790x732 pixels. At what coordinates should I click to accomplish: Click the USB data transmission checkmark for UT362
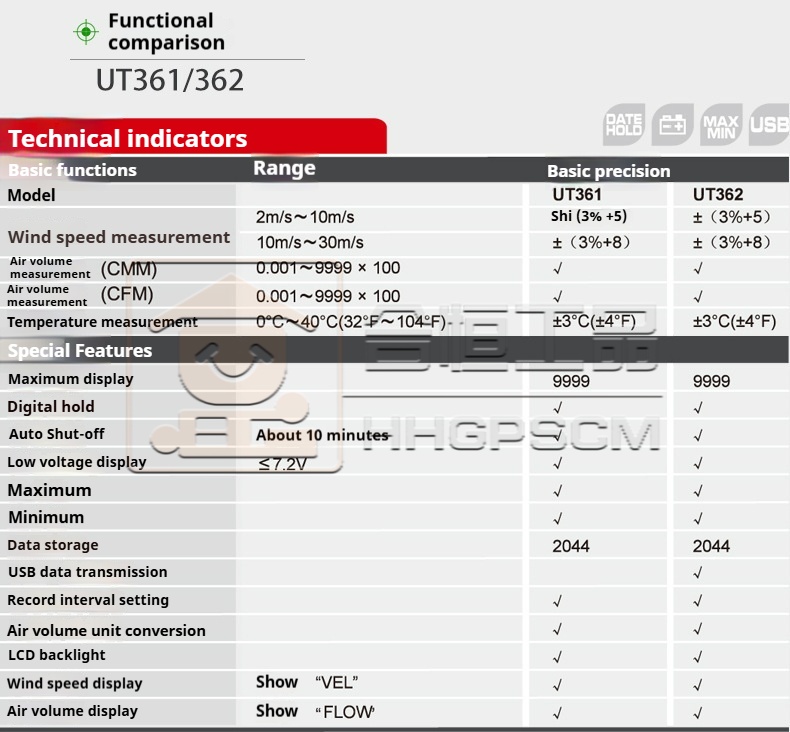(698, 573)
